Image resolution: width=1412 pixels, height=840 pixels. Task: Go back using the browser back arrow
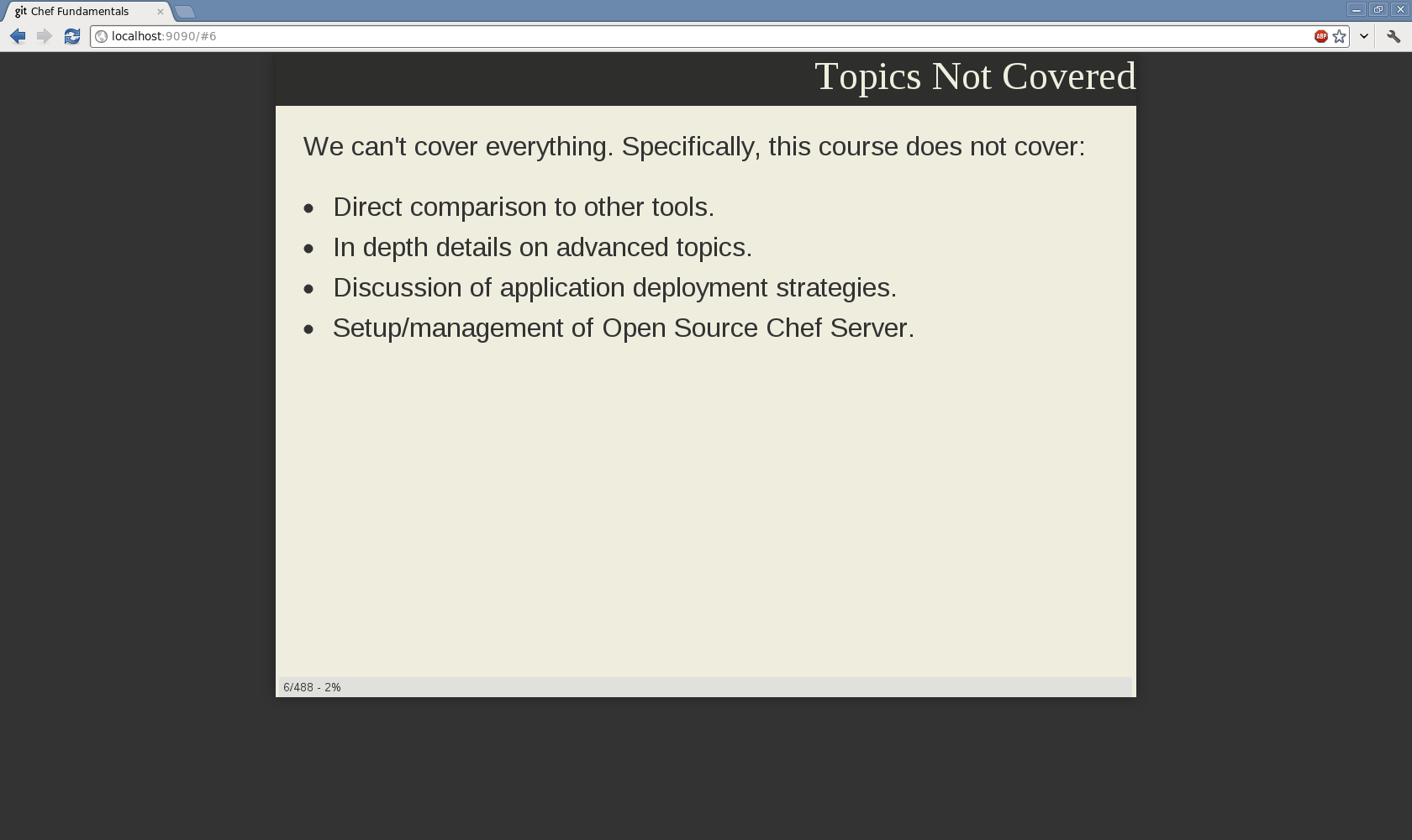click(x=18, y=36)
